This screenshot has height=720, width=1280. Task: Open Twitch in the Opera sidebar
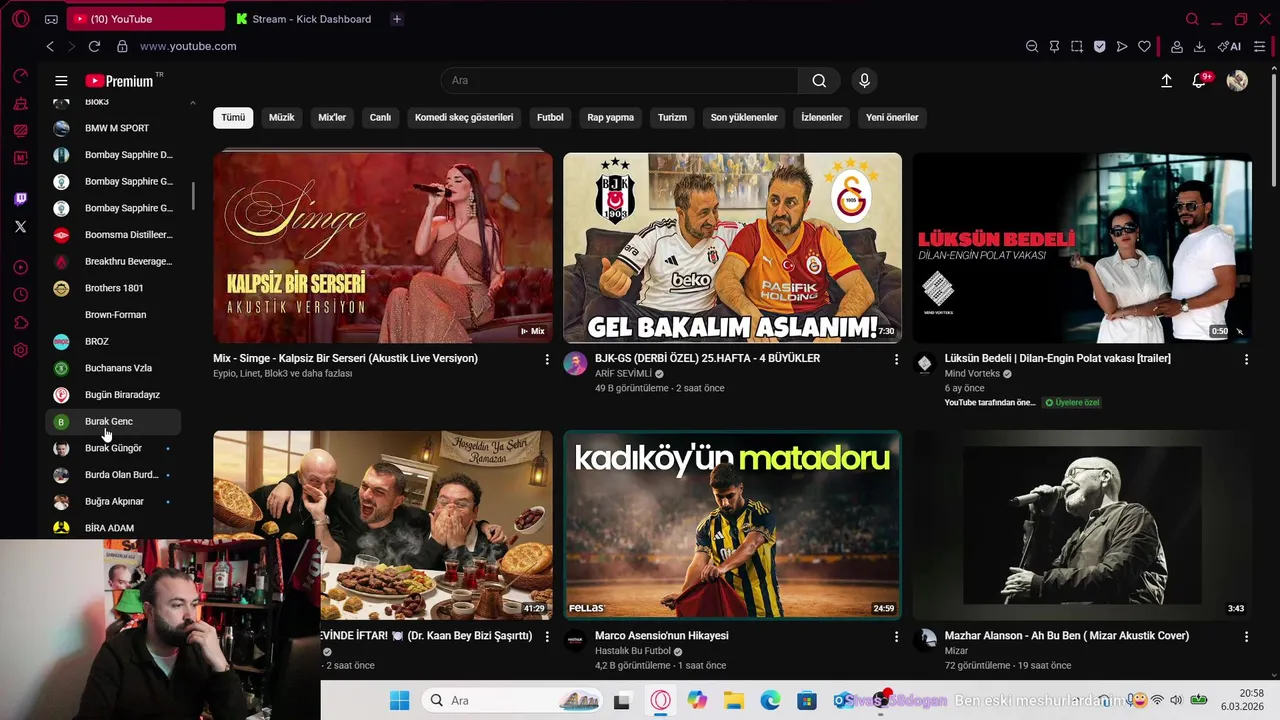21,199
